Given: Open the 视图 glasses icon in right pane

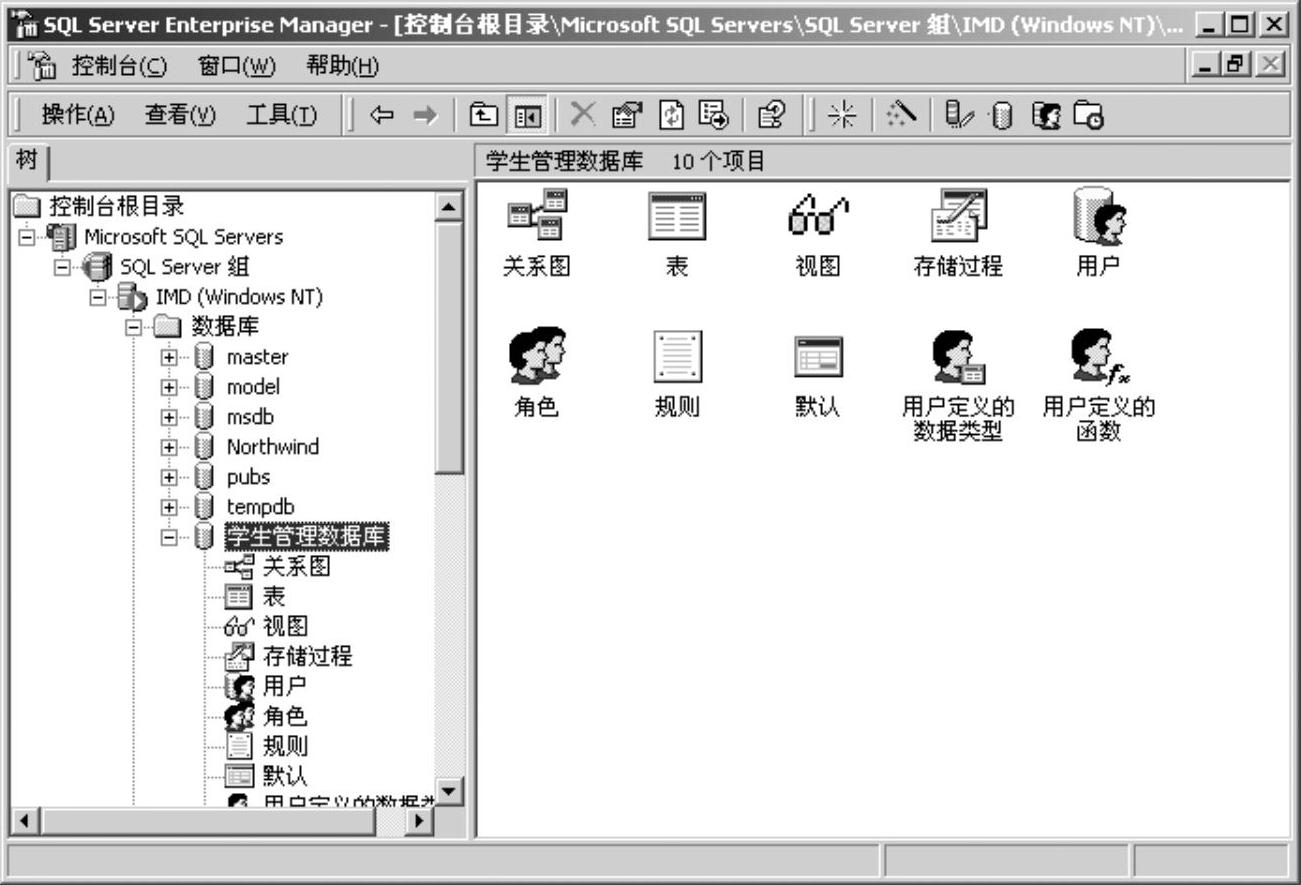Looking at the screenshot, I should click(818, 215).
